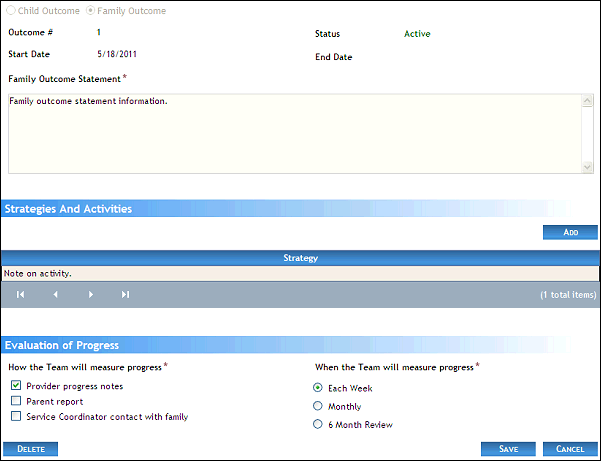Select 6 Month Review option
The width and height of the screenshot is (601, 461).
[318, 424]
